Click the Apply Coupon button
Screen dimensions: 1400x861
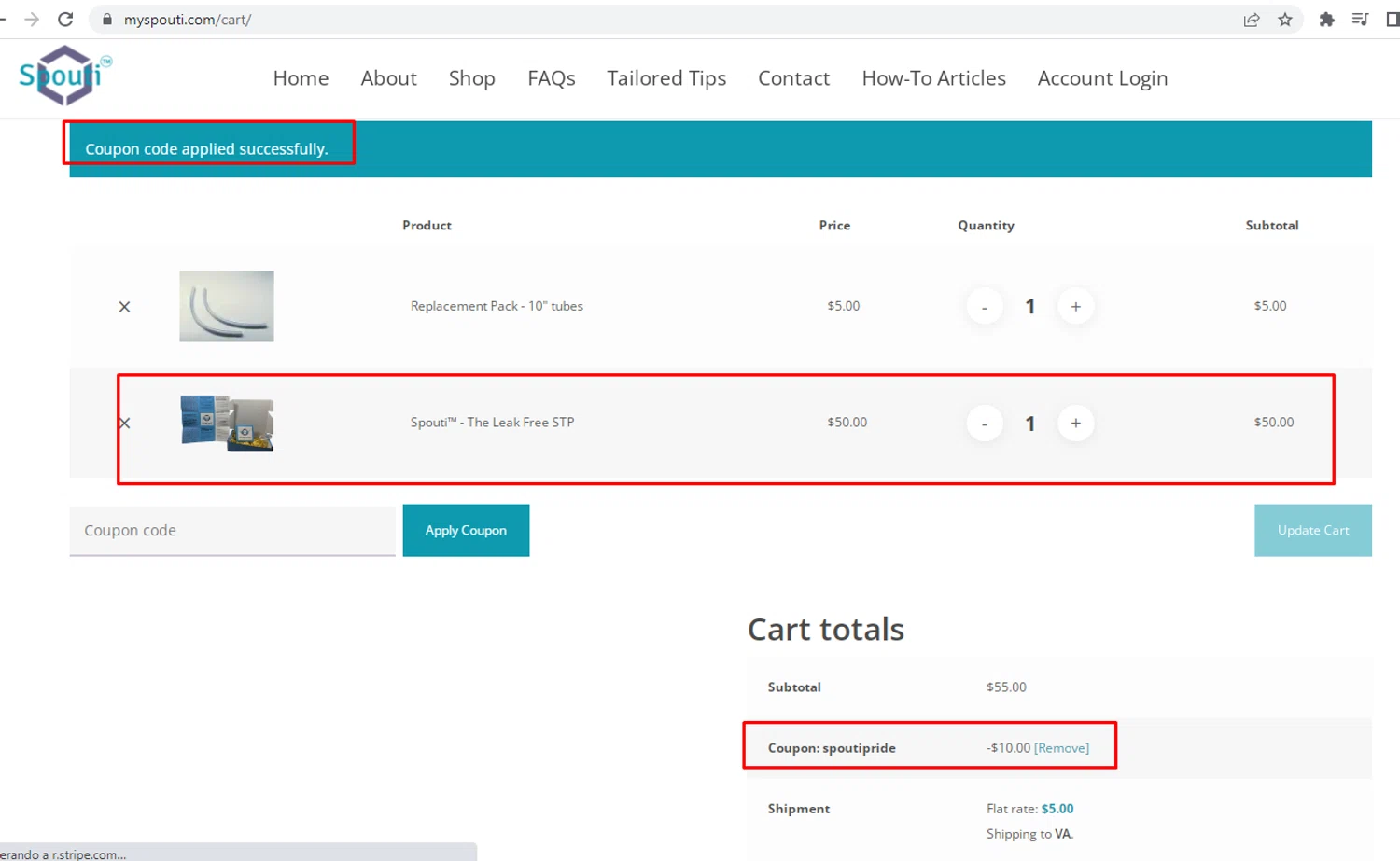[466, 530]
